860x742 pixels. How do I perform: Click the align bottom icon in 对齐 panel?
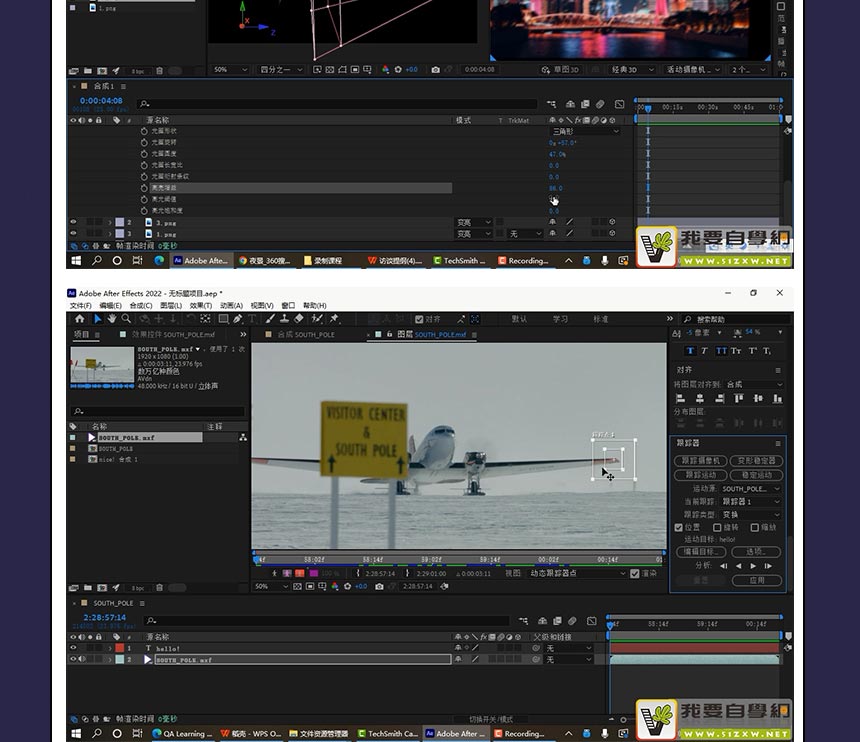point(777,399)
